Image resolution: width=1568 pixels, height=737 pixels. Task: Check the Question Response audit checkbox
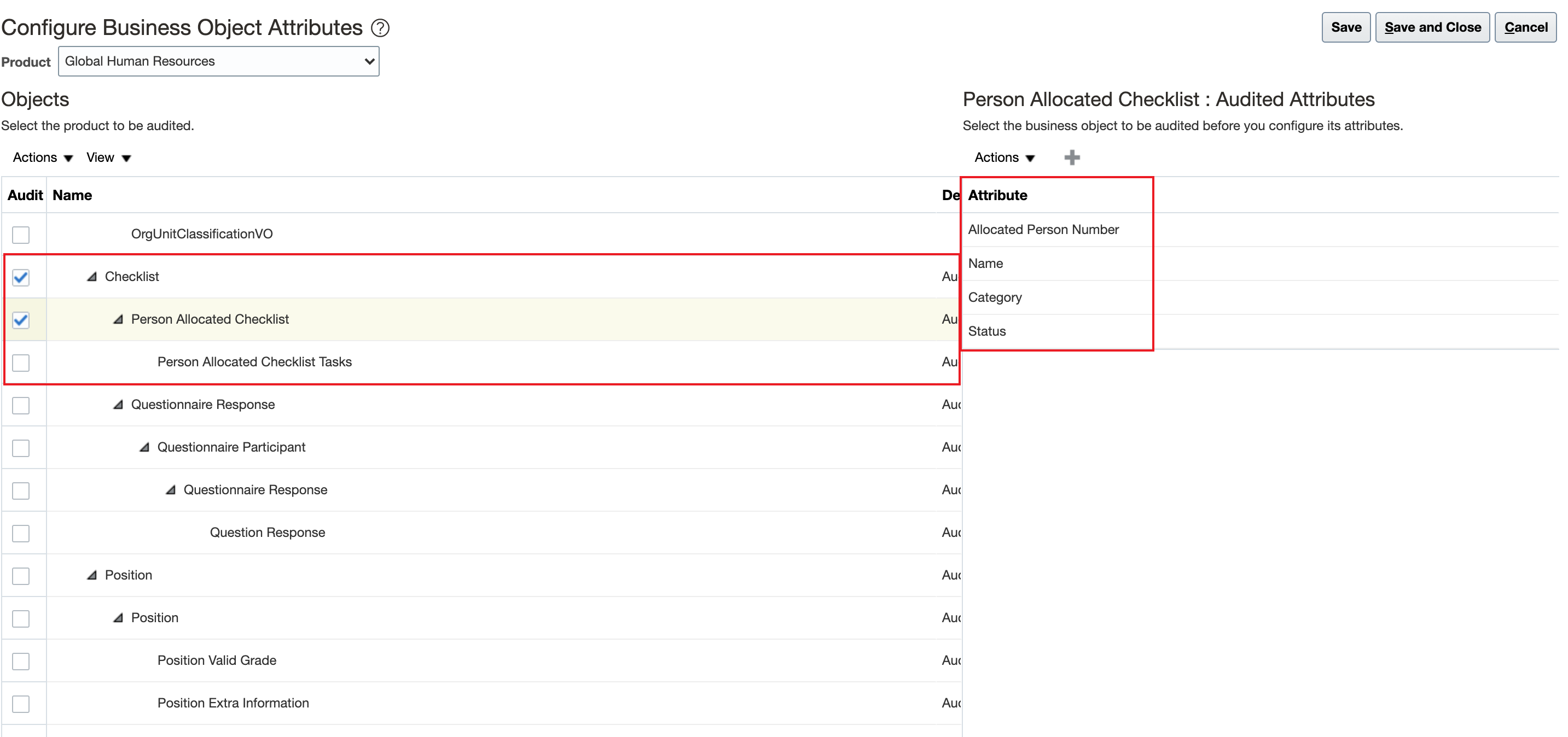click(21, 533)
